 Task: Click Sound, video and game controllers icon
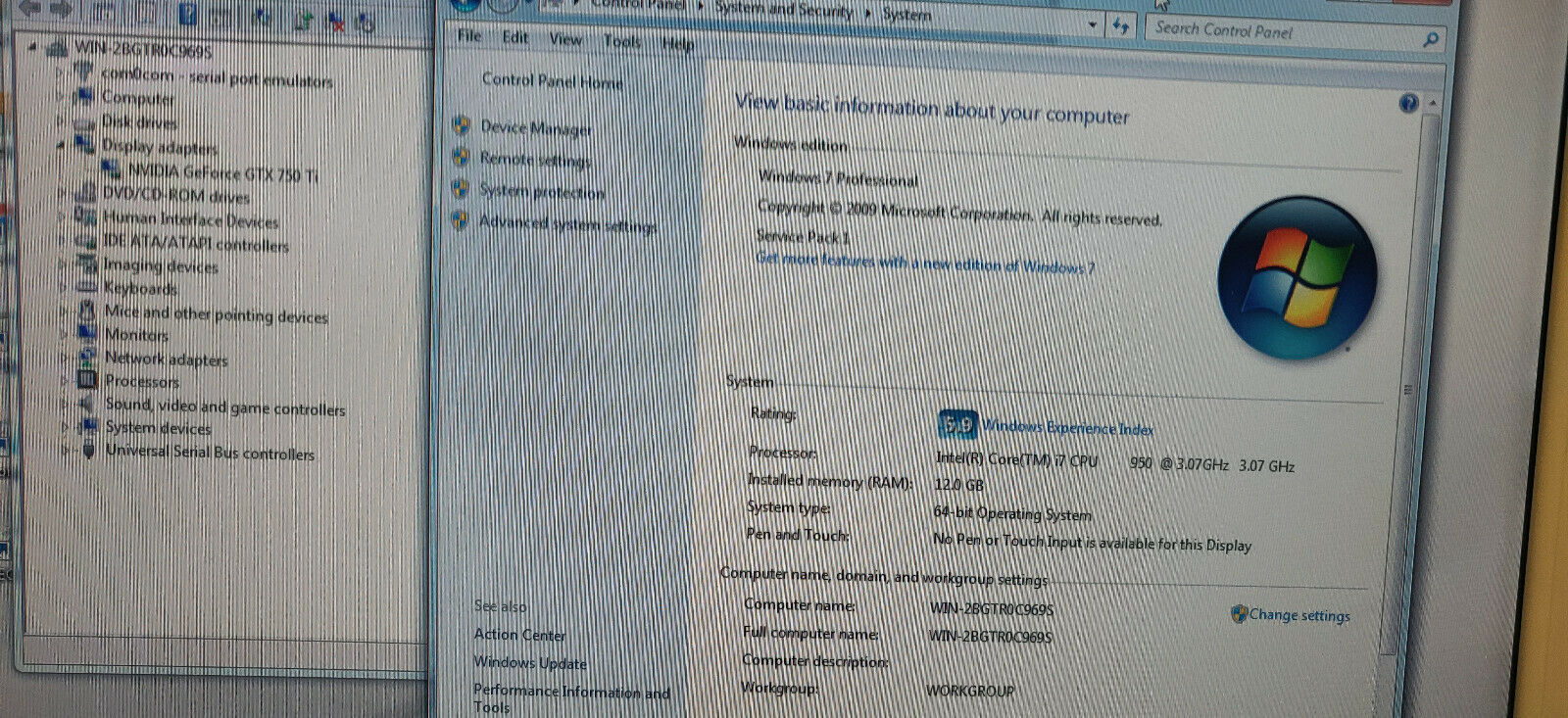87,403
